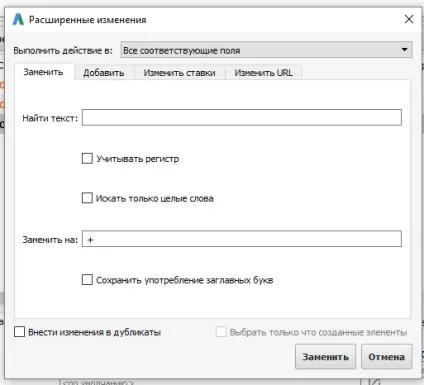
Task: Click the 'Заменить' button
Action: click(x=325, y=357)
